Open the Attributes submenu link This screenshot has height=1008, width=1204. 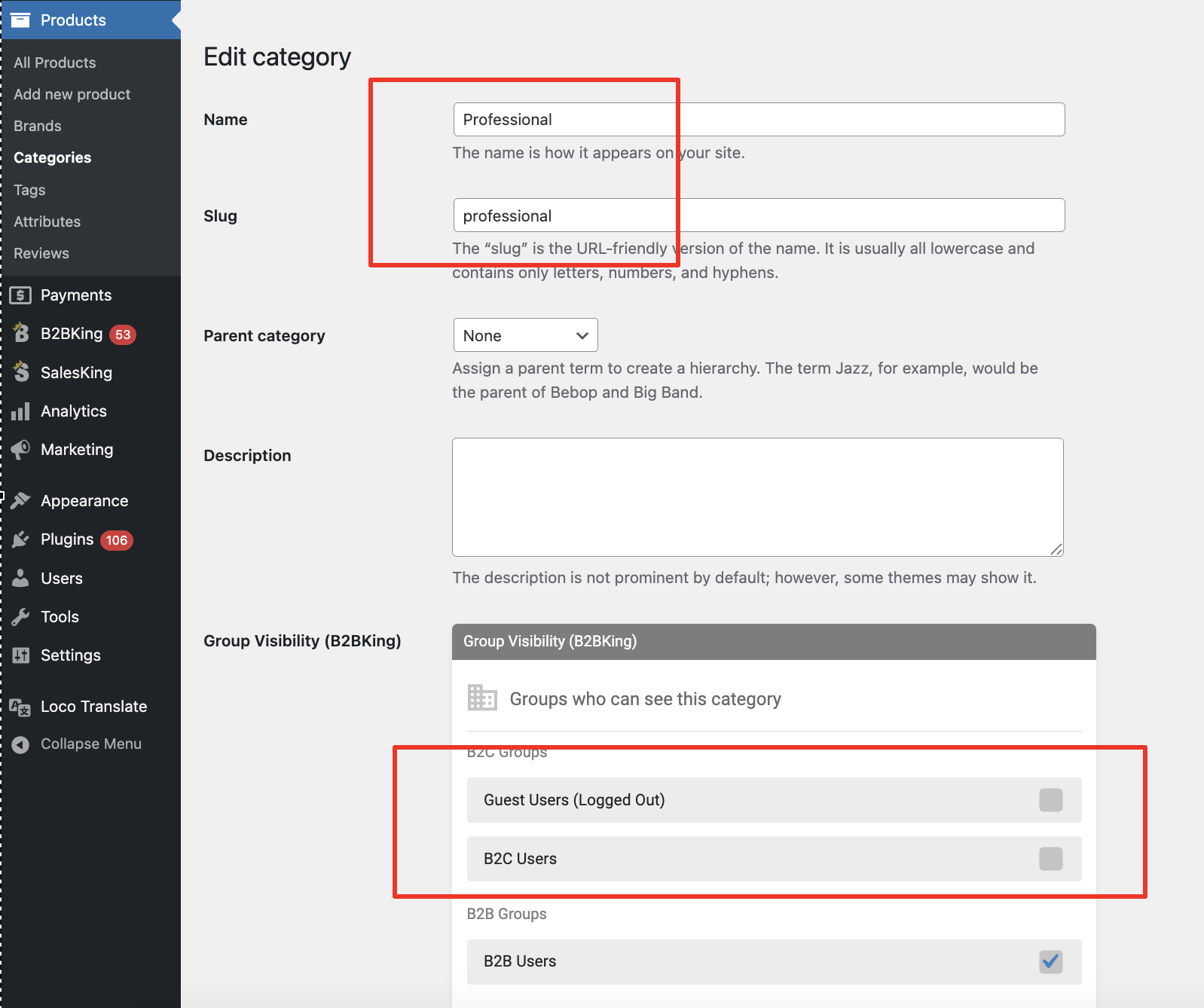coord(47,221)
